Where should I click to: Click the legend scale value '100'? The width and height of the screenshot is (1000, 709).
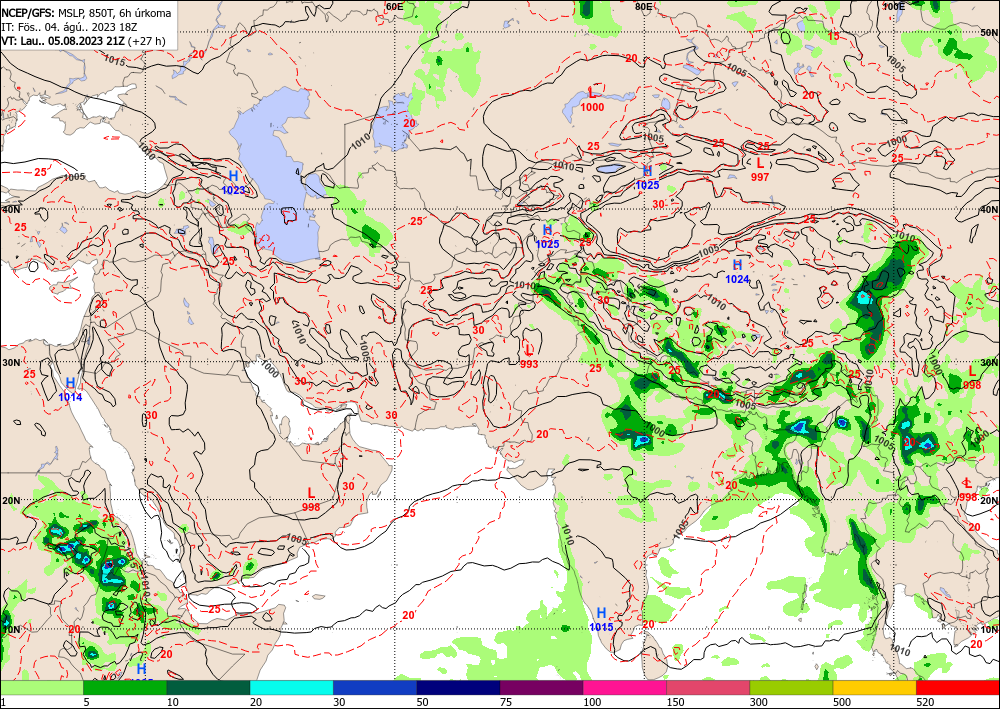click(592, 703)
